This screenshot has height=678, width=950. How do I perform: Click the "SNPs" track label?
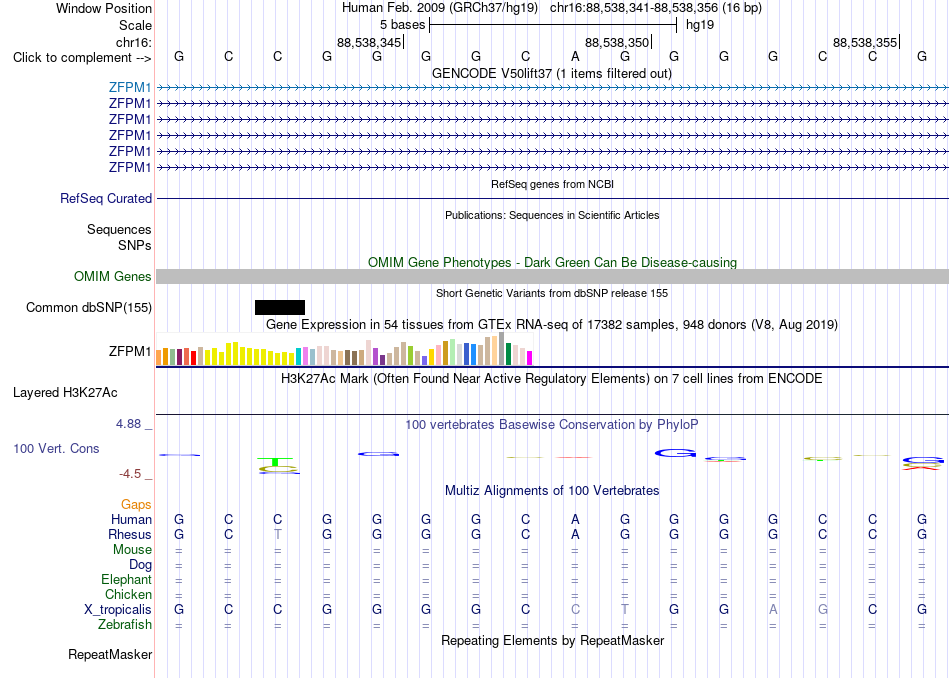(135, 245)
